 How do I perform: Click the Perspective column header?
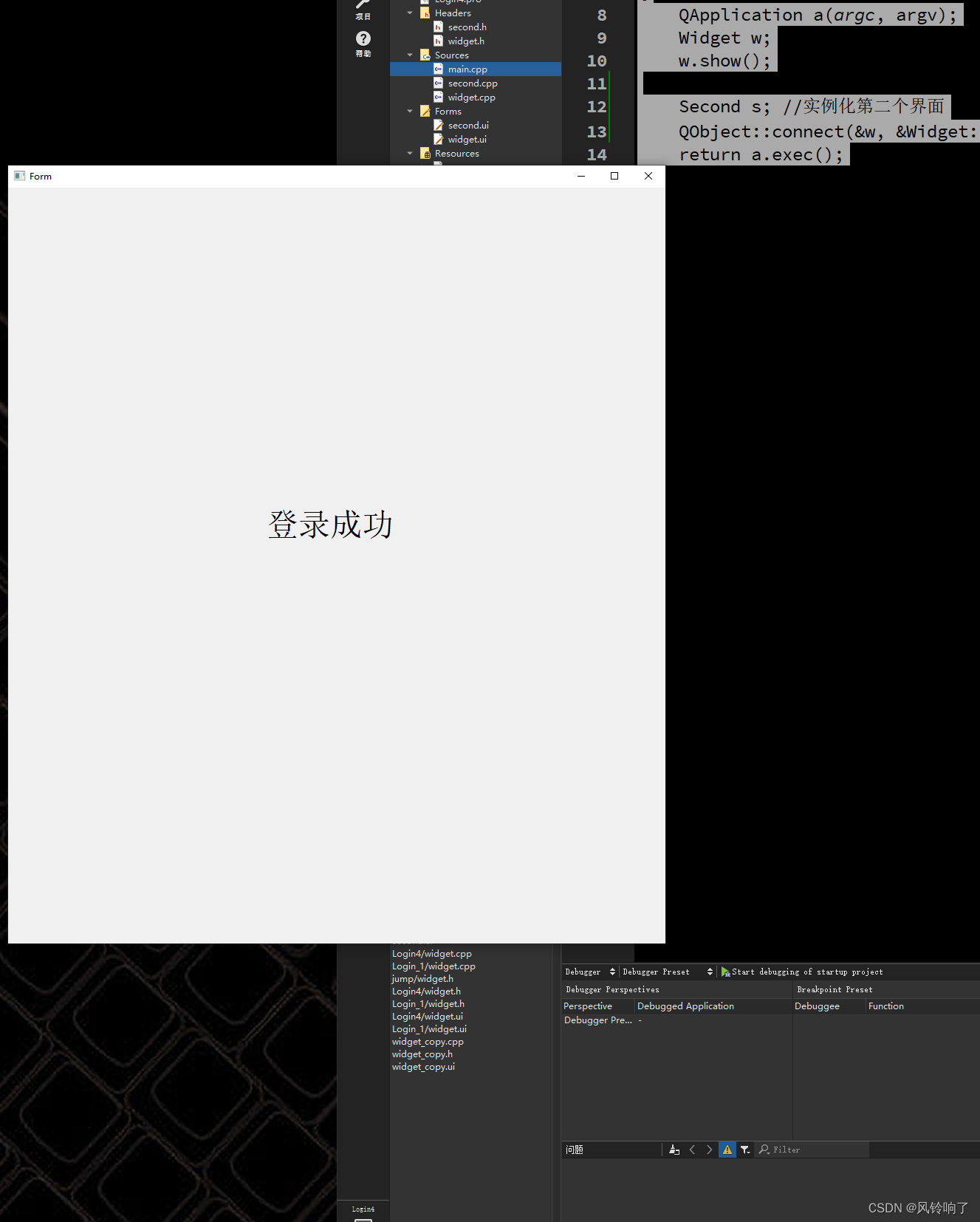[x=597, y=1006]
